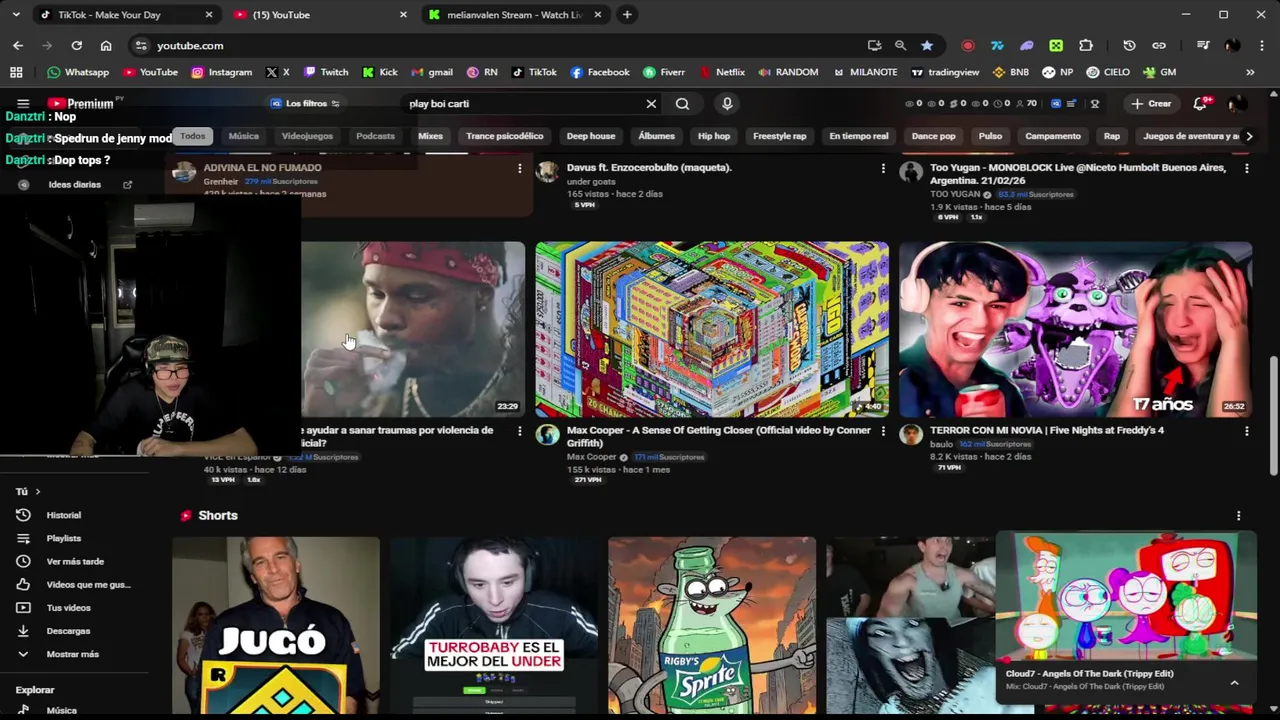Play the Max Cooper colorful cube thumbnail

pos(712,329)
